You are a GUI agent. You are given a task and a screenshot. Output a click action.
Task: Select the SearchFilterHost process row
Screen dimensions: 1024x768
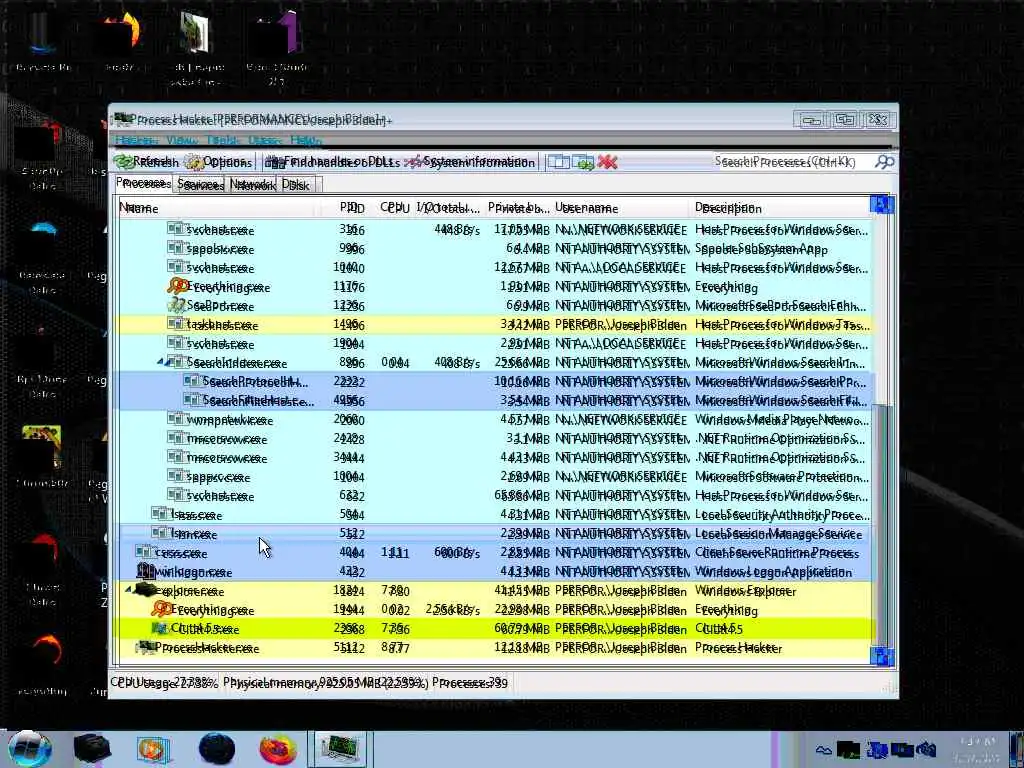(x=494, y=400)
